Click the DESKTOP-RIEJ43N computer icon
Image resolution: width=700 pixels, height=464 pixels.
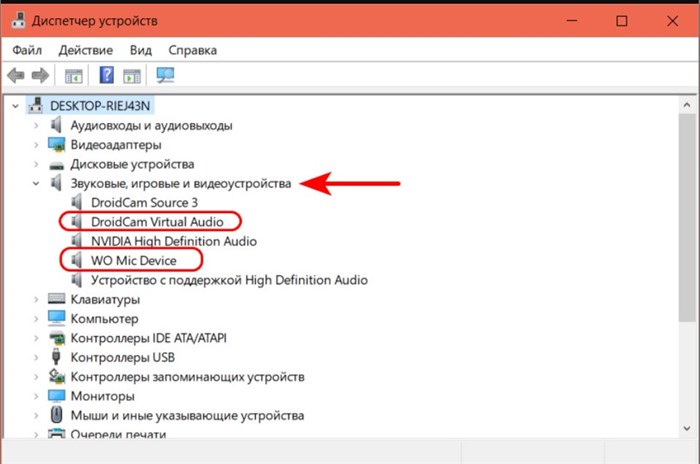coord(36,105)
